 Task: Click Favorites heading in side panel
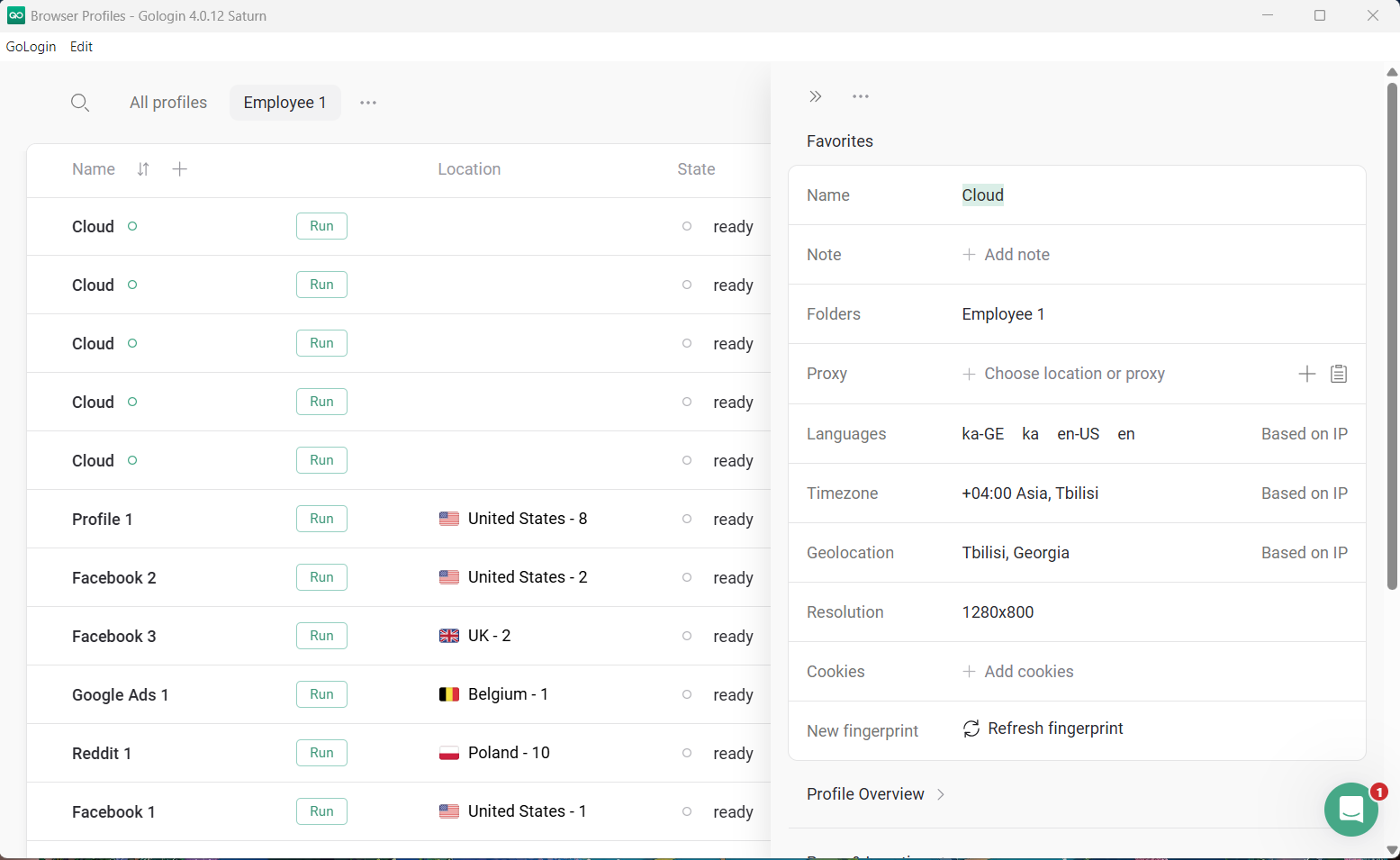pos(839,141)
